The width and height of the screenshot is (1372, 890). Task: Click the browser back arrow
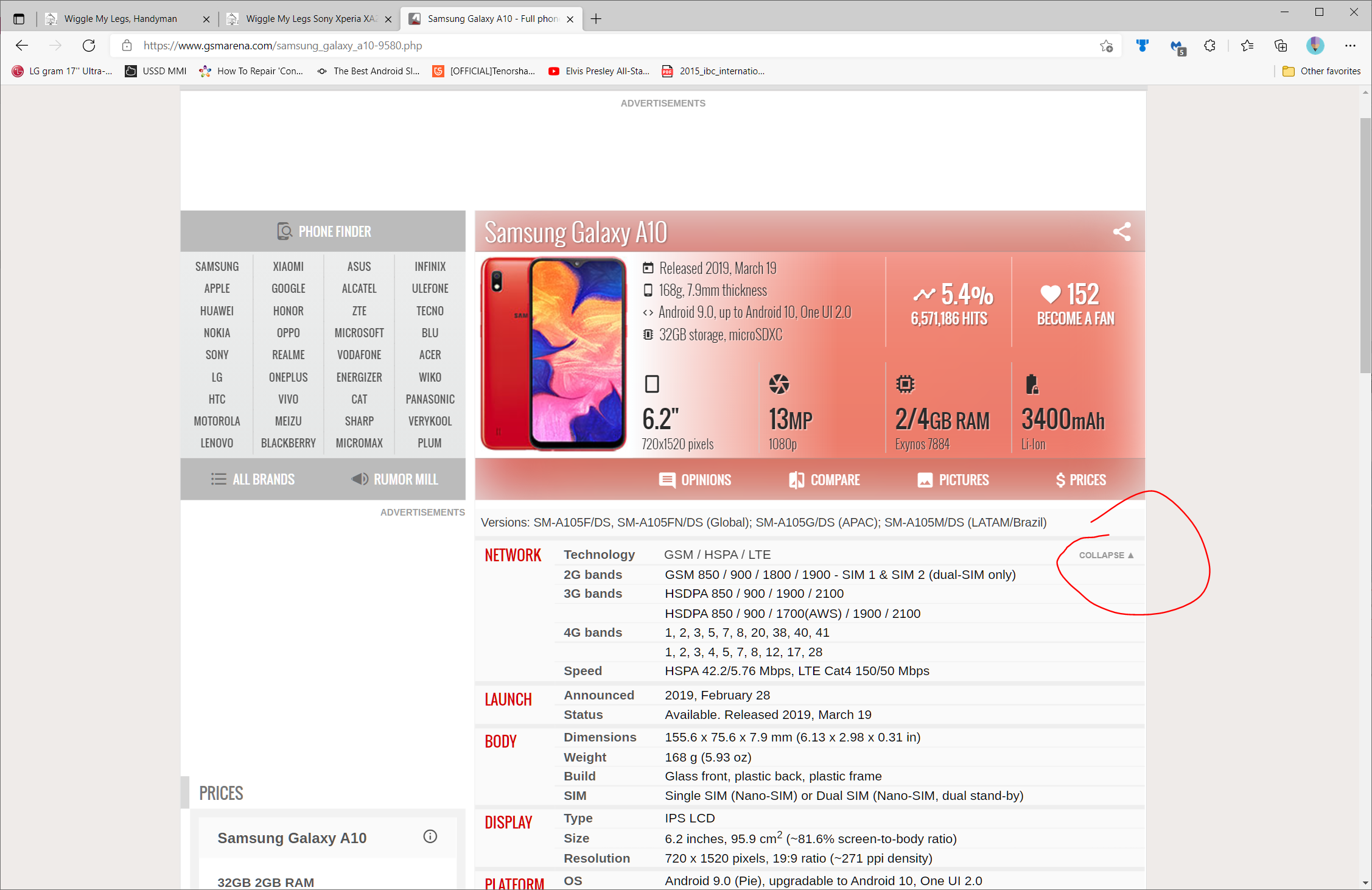(x=22, y=46)
